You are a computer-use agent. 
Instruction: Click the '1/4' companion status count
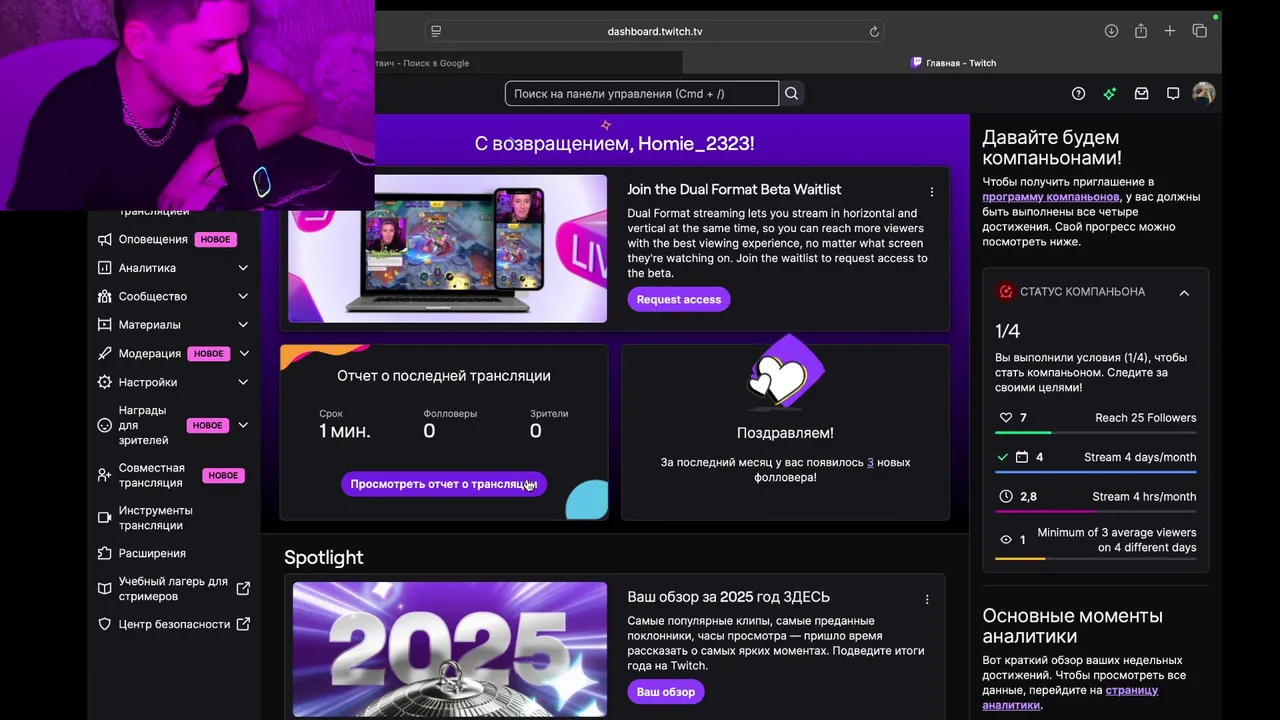[x=1007, y=331]
